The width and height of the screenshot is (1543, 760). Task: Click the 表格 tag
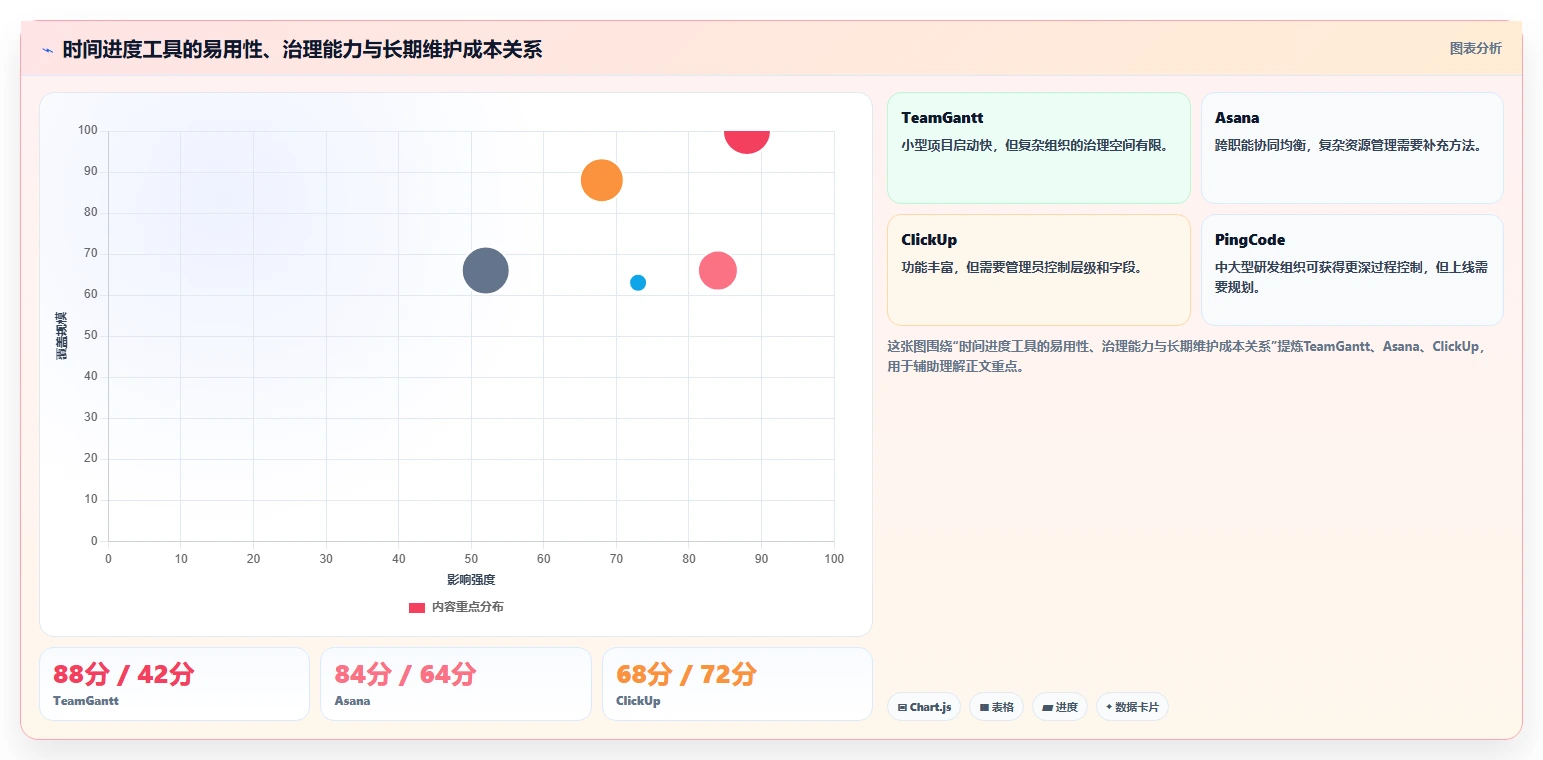(996, 707)
